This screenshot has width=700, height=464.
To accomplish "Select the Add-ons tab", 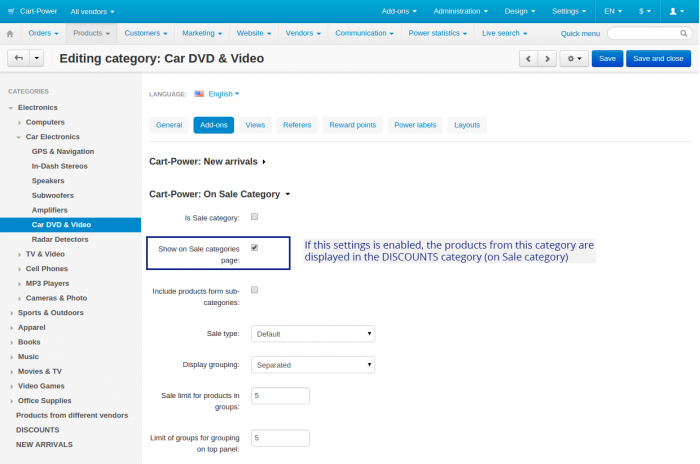I will pyautogui.click(x=214, y=125).
